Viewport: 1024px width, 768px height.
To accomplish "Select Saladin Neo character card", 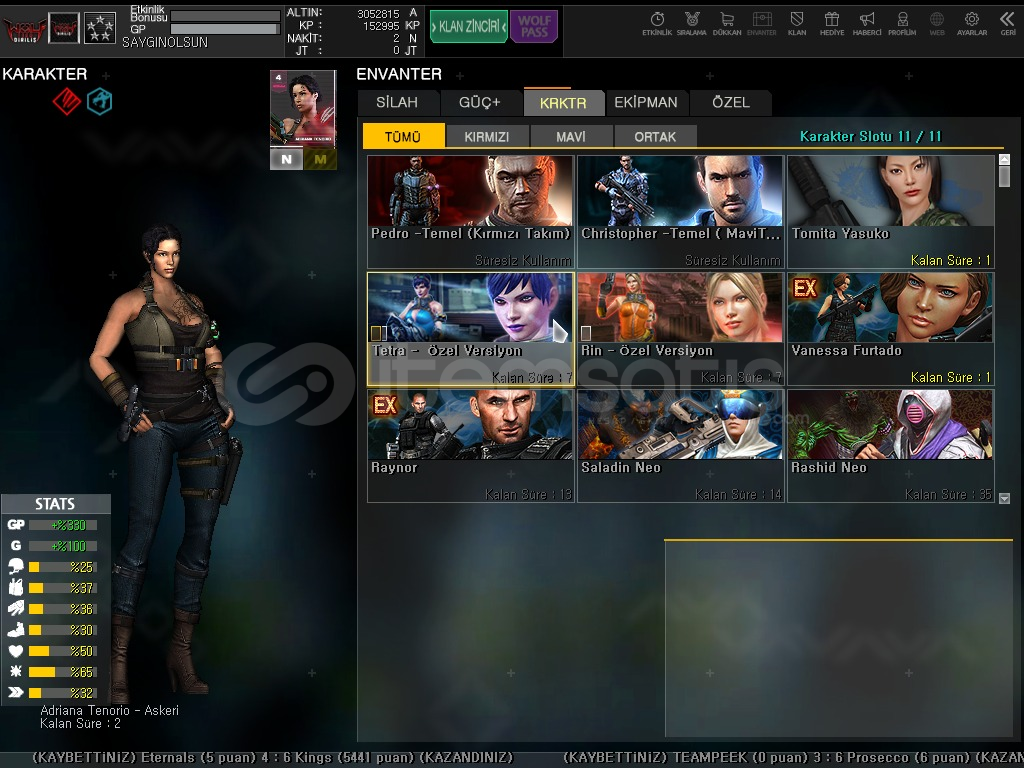I will click(680, 445).
